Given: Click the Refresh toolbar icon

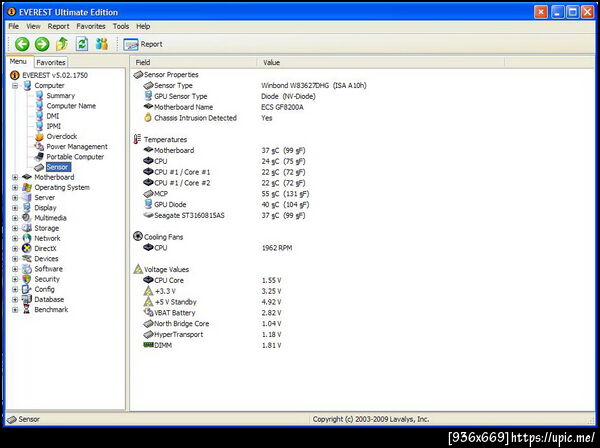Looking at the screenshot, I should (x=82, y=44).
